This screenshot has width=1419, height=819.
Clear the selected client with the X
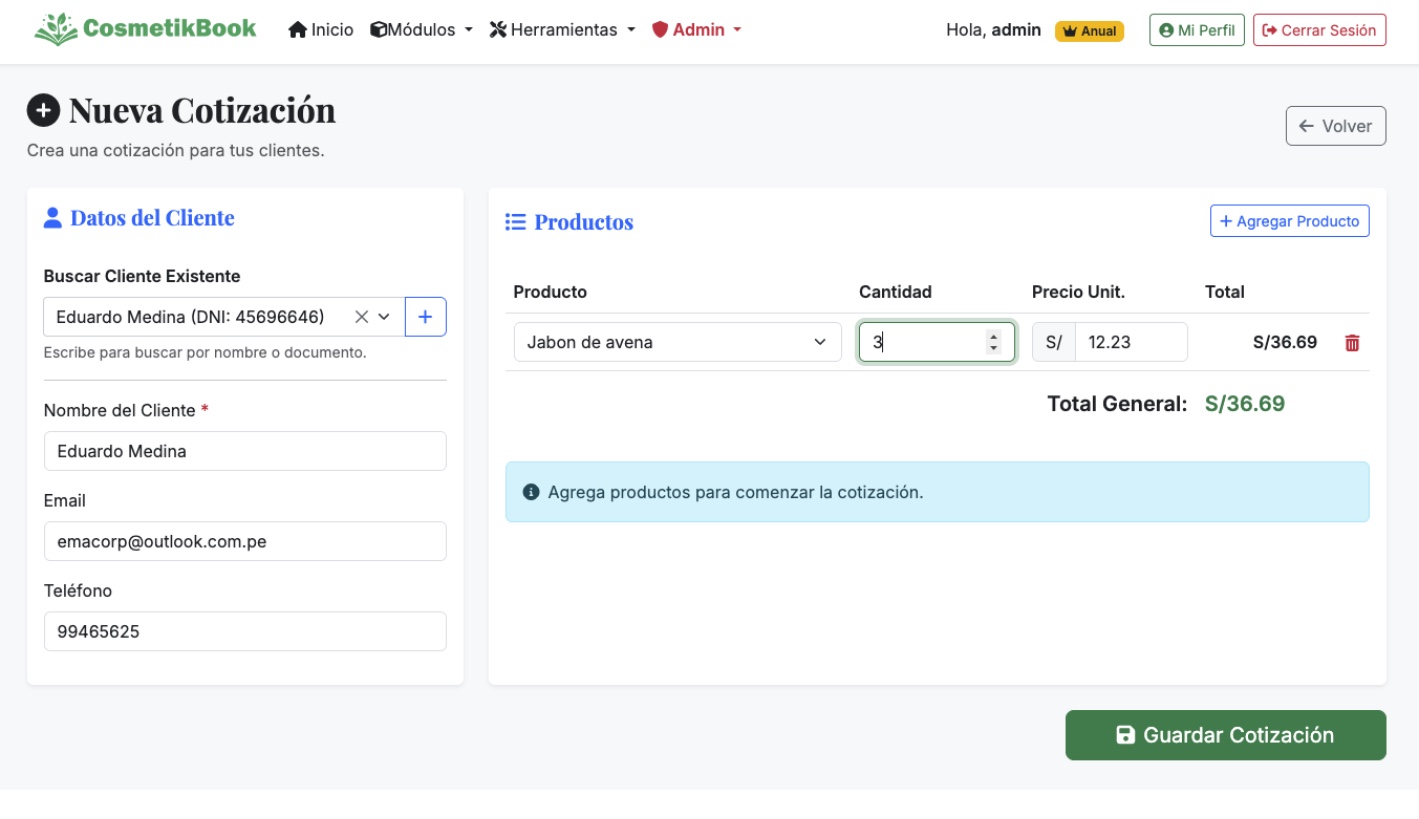click(361, 317)
